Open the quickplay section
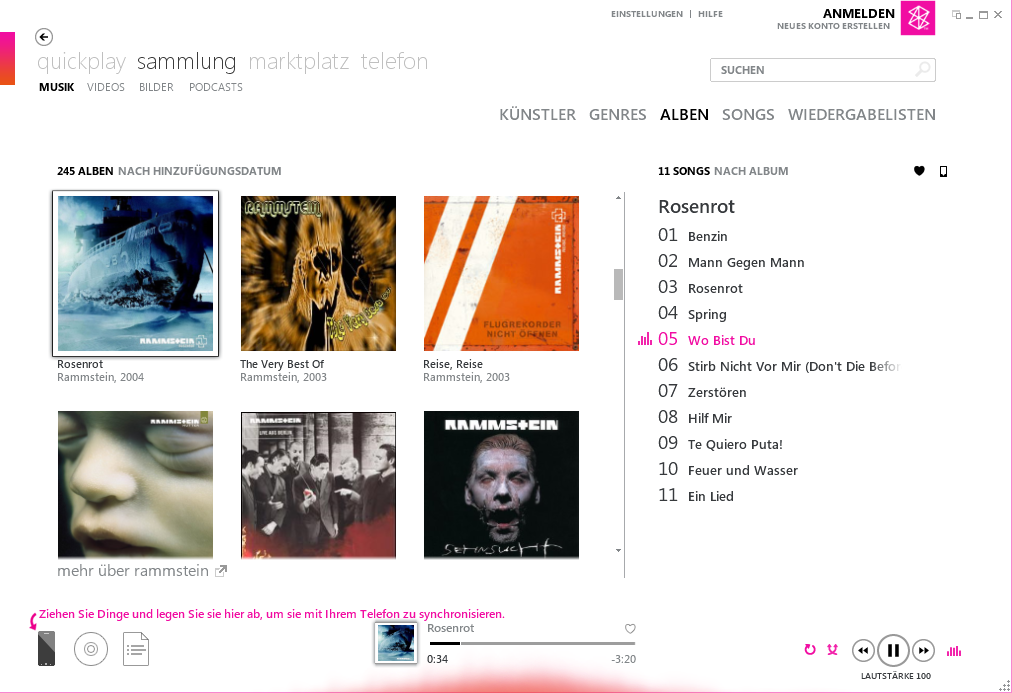 tap(81, 61)
